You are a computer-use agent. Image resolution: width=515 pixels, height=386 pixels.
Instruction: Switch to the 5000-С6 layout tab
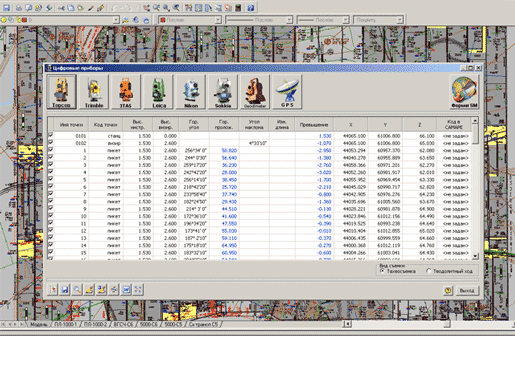click(x=148, y=324)
